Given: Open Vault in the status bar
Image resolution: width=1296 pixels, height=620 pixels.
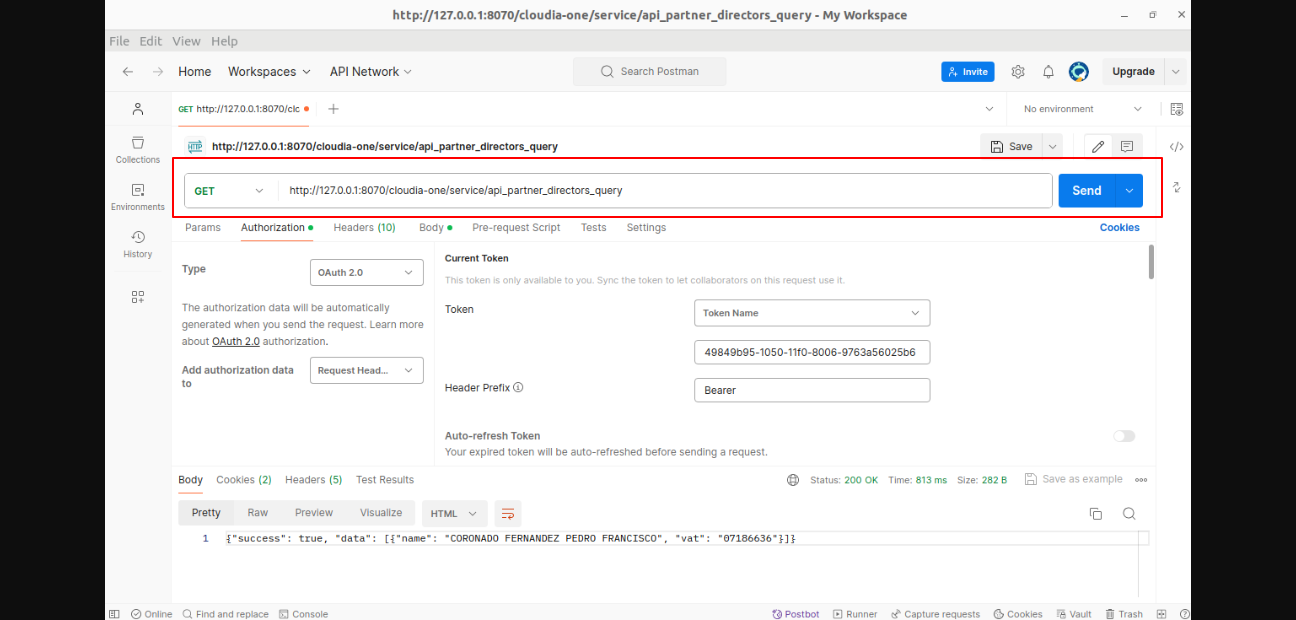Looking at the screenshot, I should (x=1073, y=614).
